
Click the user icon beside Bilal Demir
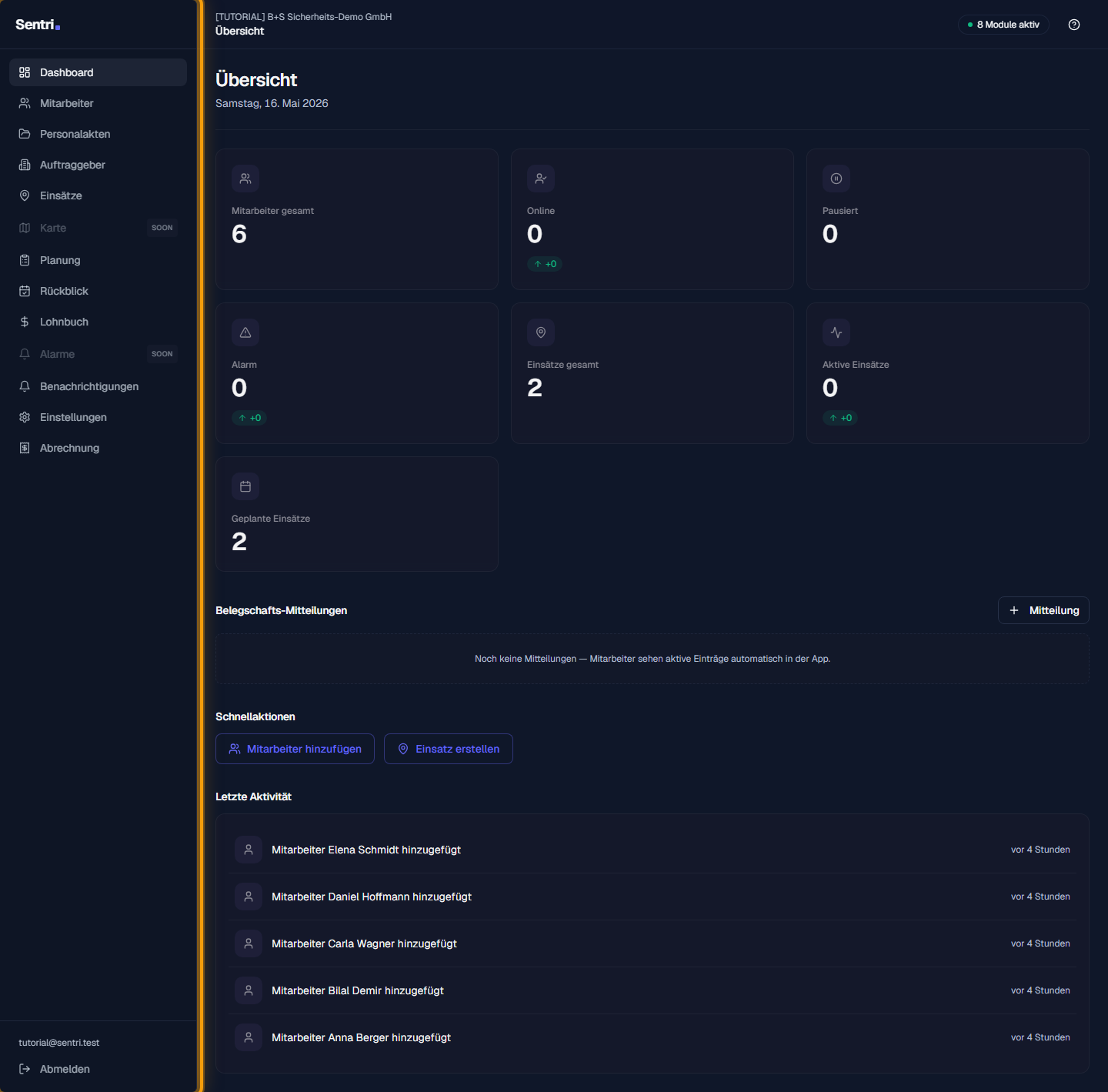(x=249, y=990)
